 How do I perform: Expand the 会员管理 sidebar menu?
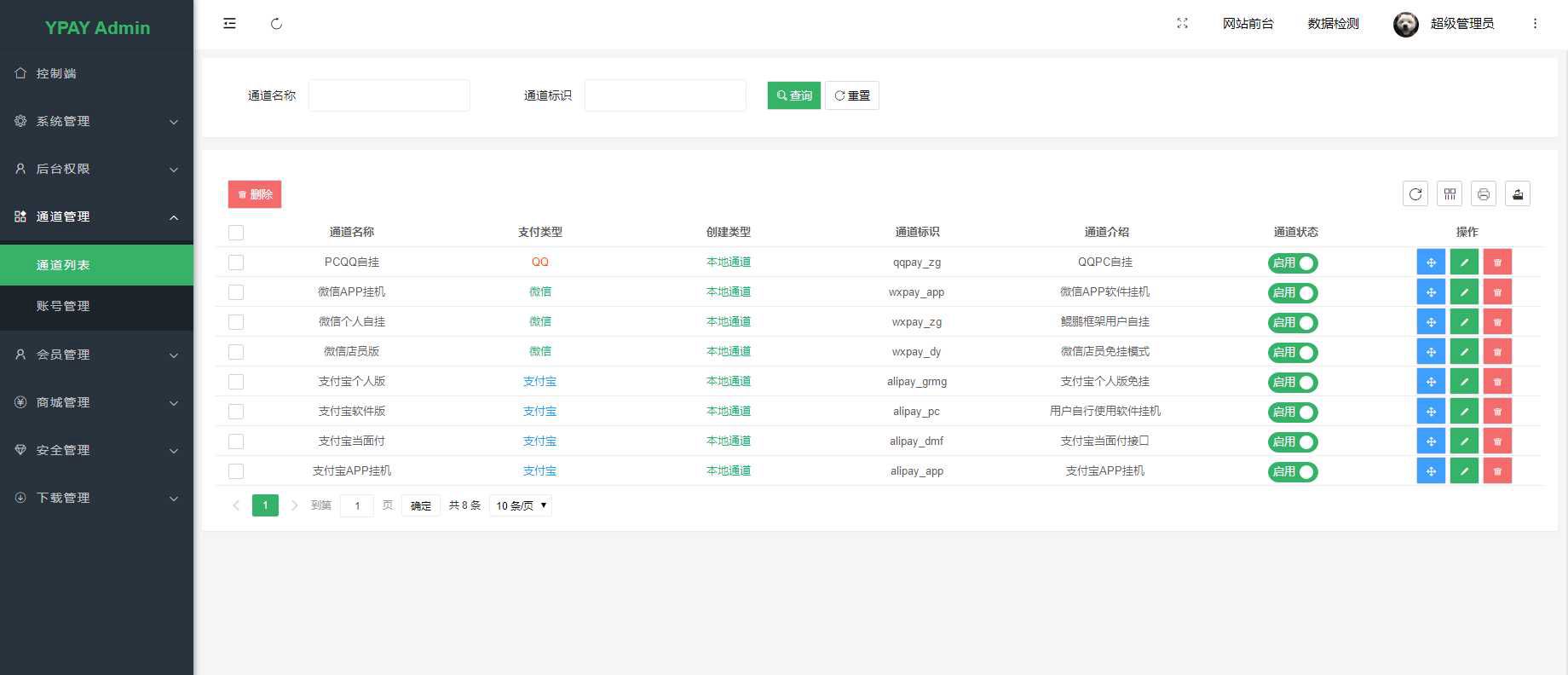(x=96, y=355)
